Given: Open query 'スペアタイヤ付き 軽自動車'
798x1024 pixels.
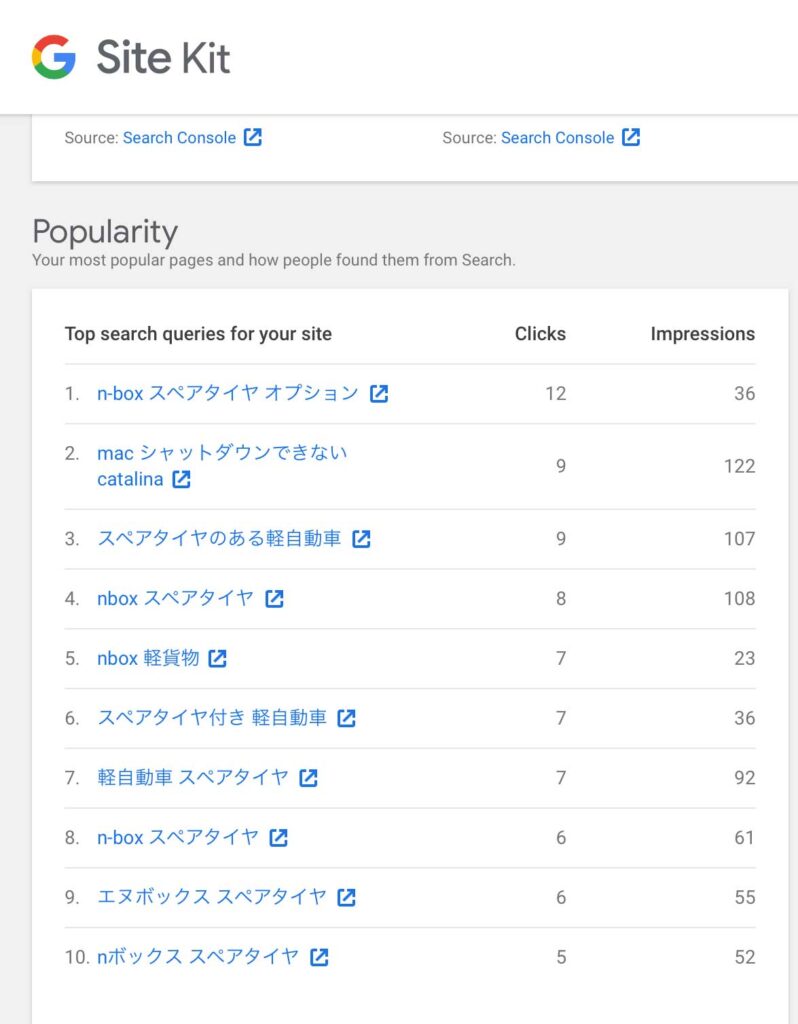Looking at the screenshot, I should click(212, 718).
